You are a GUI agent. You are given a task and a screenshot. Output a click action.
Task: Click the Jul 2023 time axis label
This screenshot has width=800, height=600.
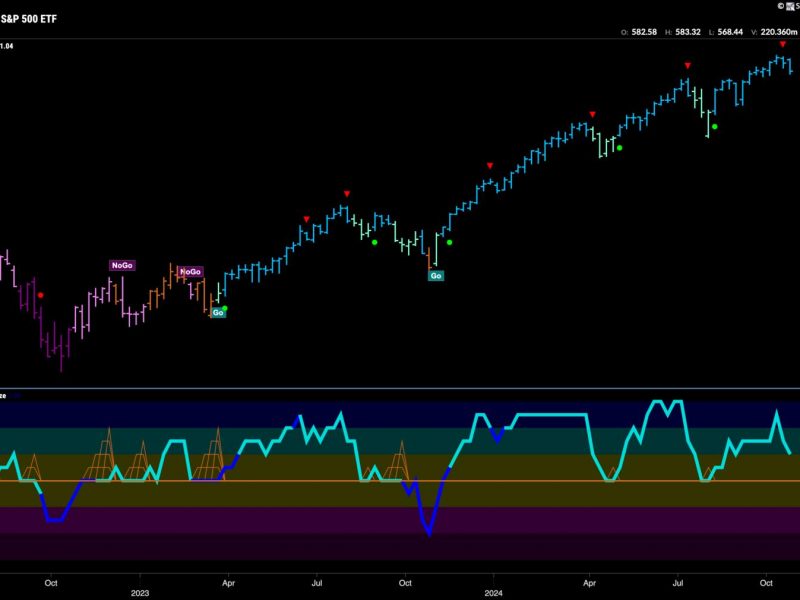[317, 583]
